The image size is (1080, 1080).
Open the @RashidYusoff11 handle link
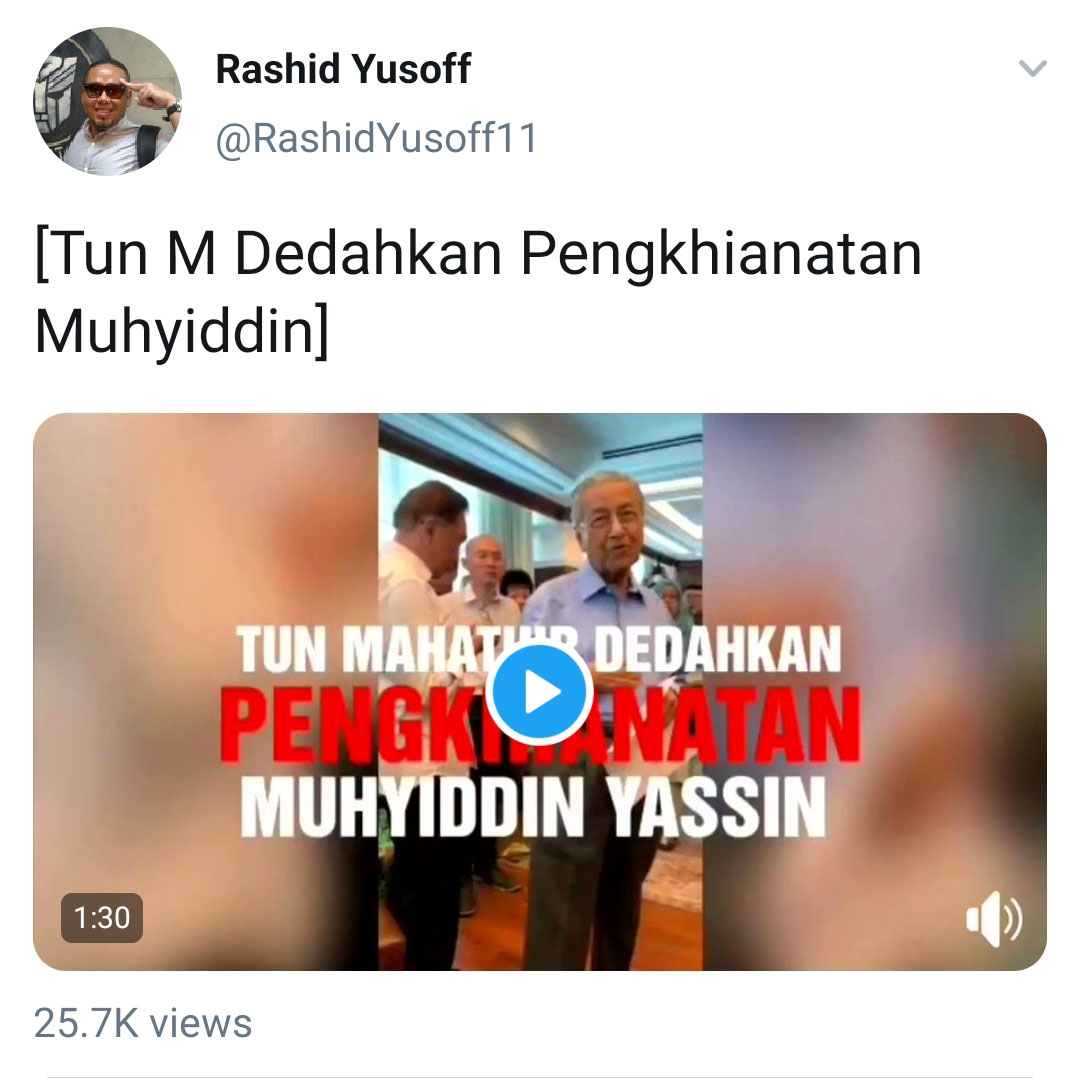376,138
